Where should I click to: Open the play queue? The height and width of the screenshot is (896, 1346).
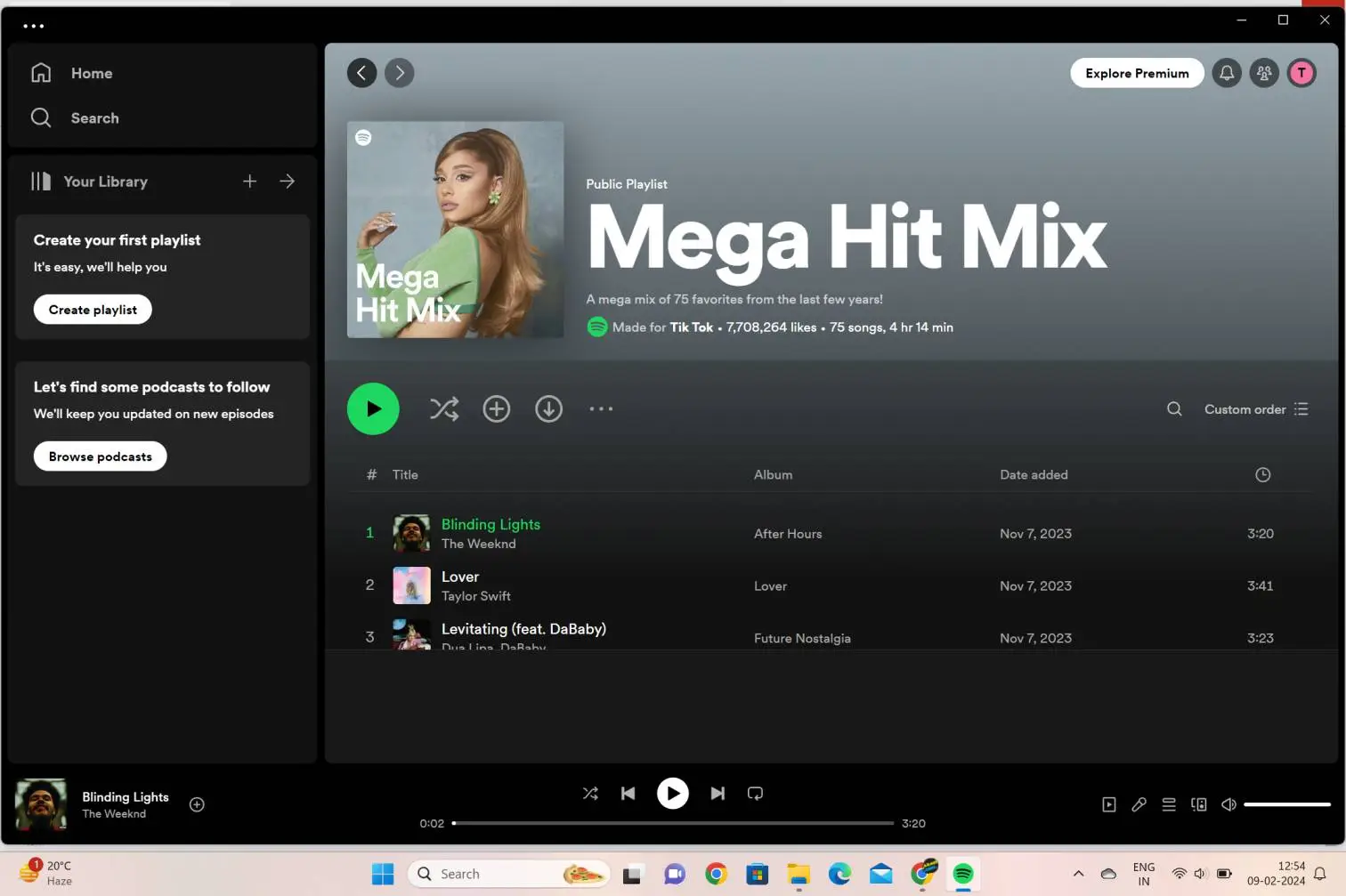[1169, 804]
